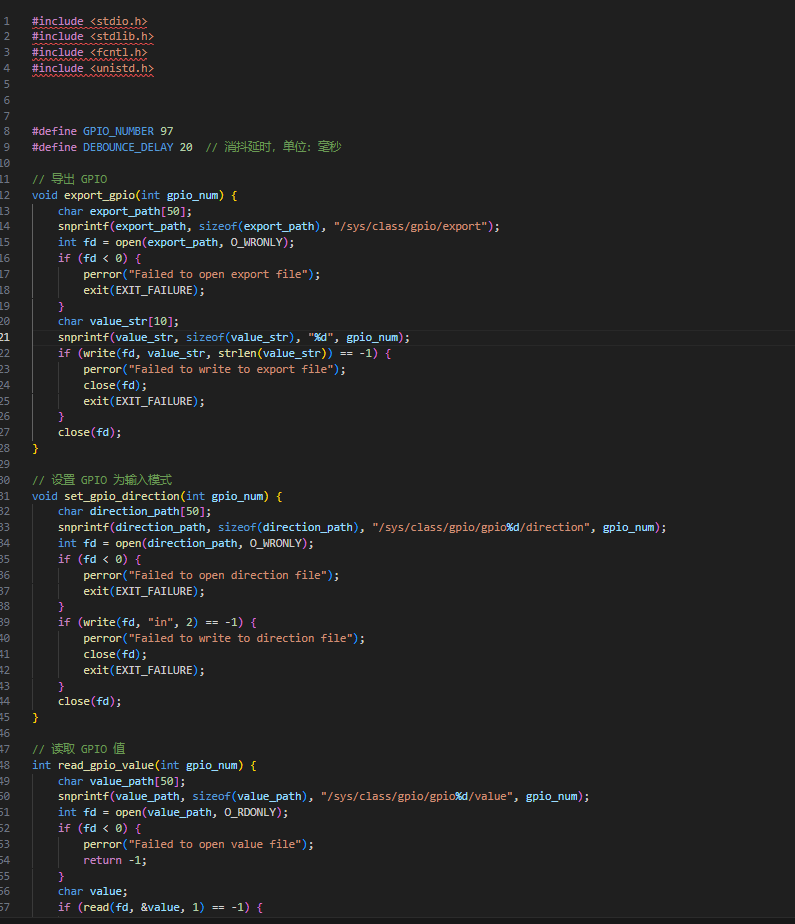Click the return -1 statement
The height and width of the screenshot is (924, 795).
coord(103,860)
